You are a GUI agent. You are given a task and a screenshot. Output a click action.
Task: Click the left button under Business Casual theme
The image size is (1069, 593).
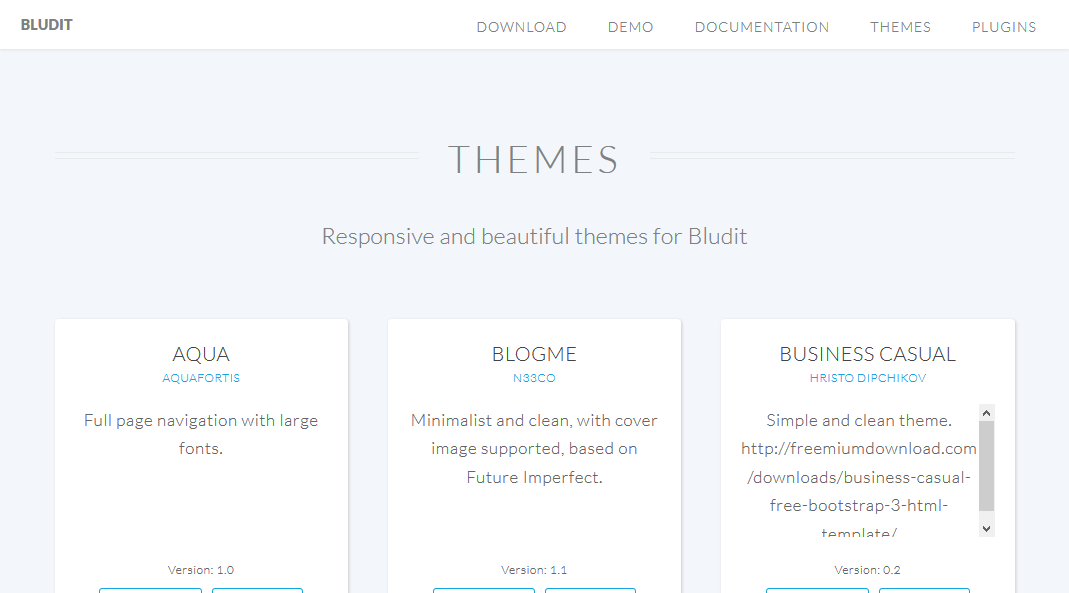pyautogui.click(x=817, y=590)
